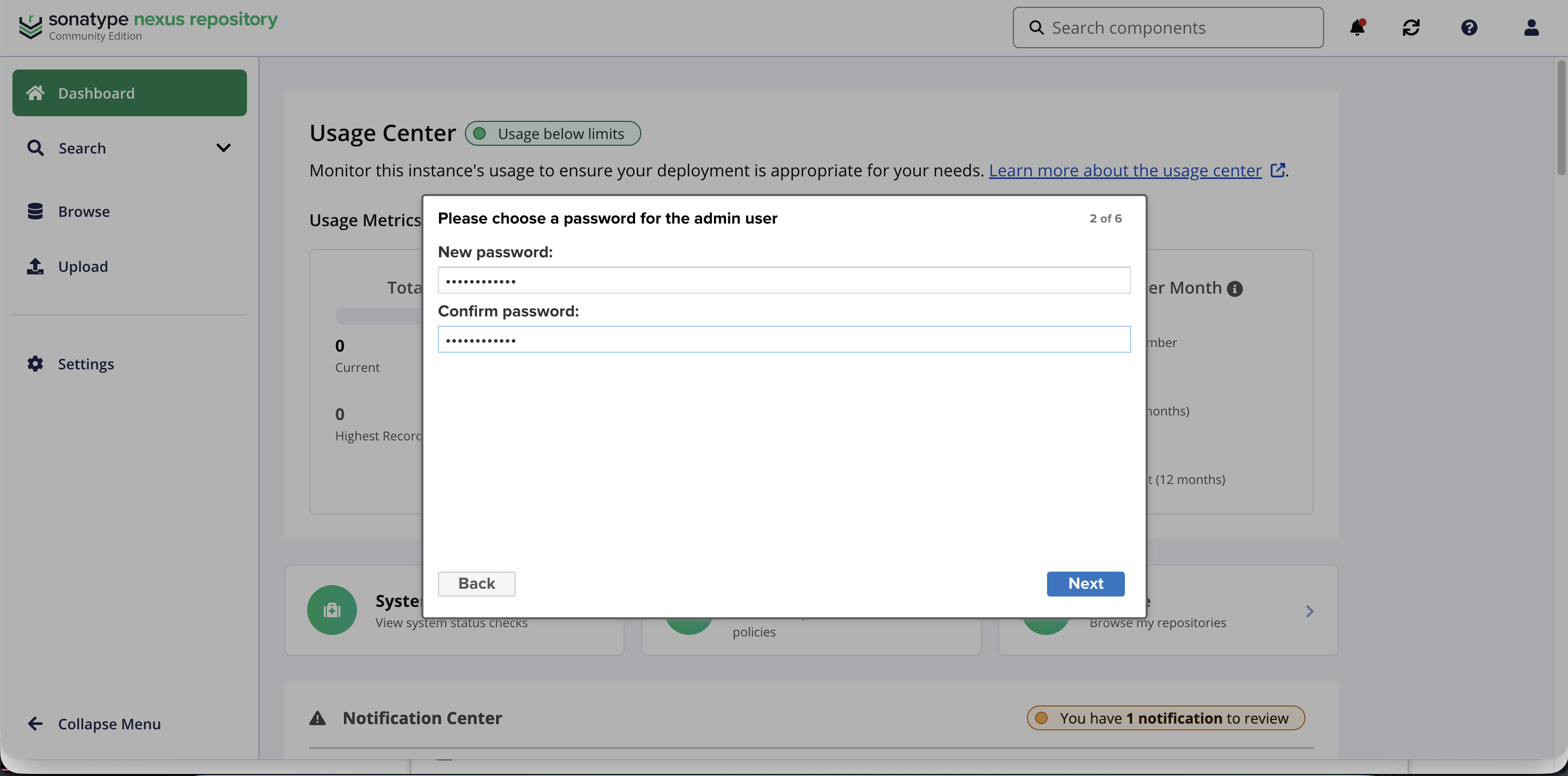Click the Collapse Menu arrow
This screenshot has height=776, width=1568.
[x=35, y=724]
